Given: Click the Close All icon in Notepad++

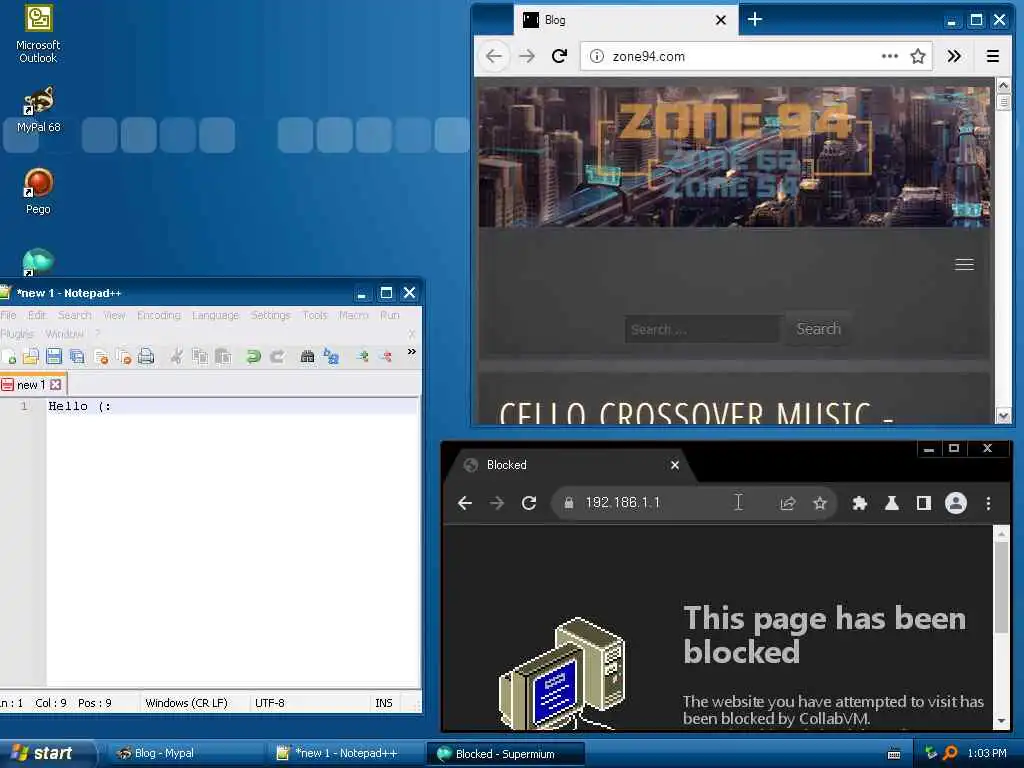Looking at the screenshot, I should pos(123,356).
